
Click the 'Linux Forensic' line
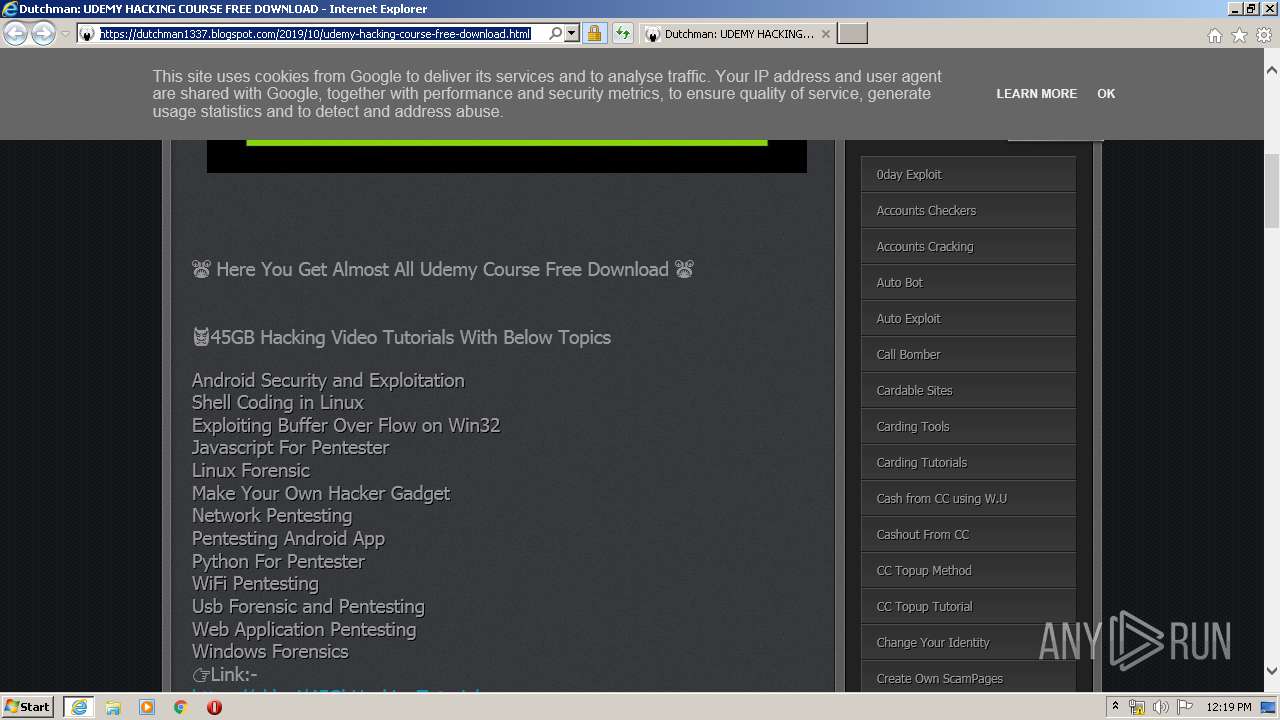click(251, 470)
